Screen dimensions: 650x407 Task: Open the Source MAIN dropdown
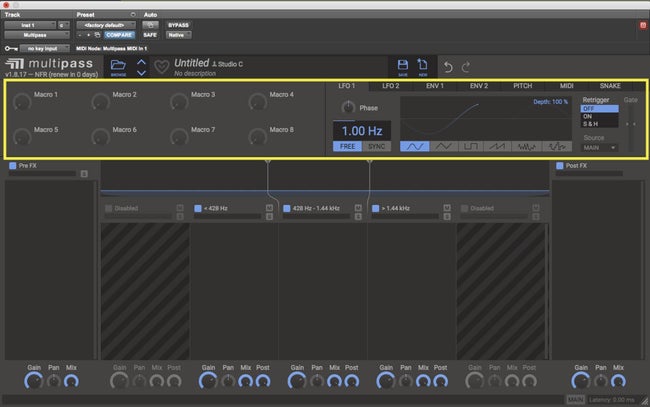pyautogui.click(x=599, y=148)
